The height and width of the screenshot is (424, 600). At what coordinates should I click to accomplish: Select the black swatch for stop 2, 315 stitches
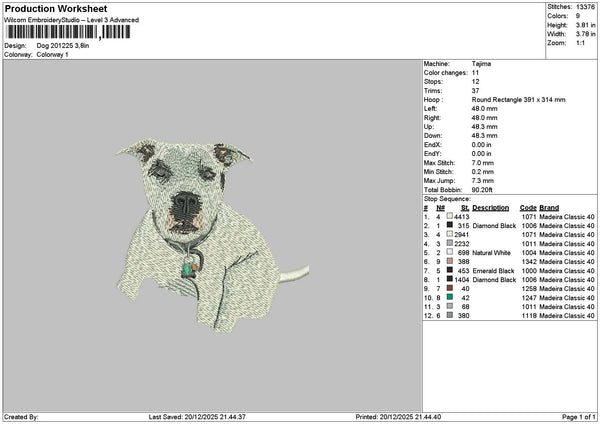[450, 225]
